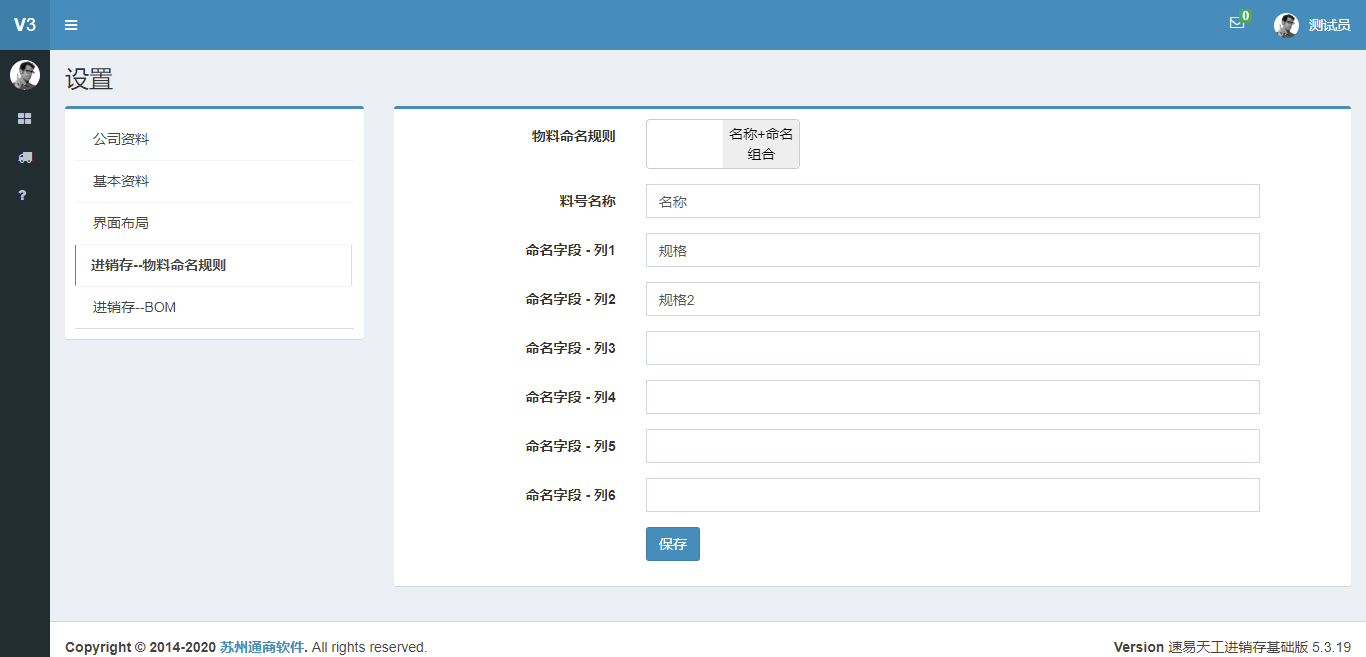Open the truck logistics icon in sidebar
This screenshot has width=1366, height=657.
[25, 157]
